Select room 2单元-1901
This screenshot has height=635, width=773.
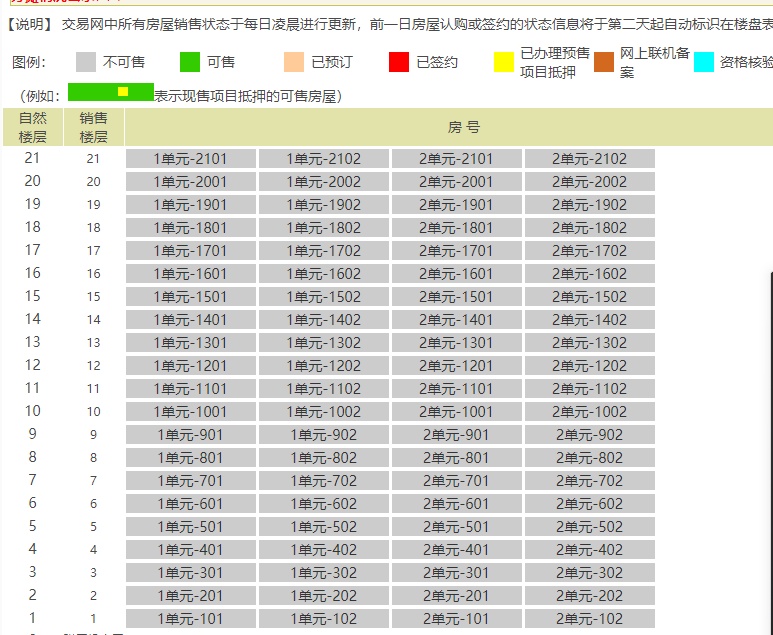(x=457, y=205)
